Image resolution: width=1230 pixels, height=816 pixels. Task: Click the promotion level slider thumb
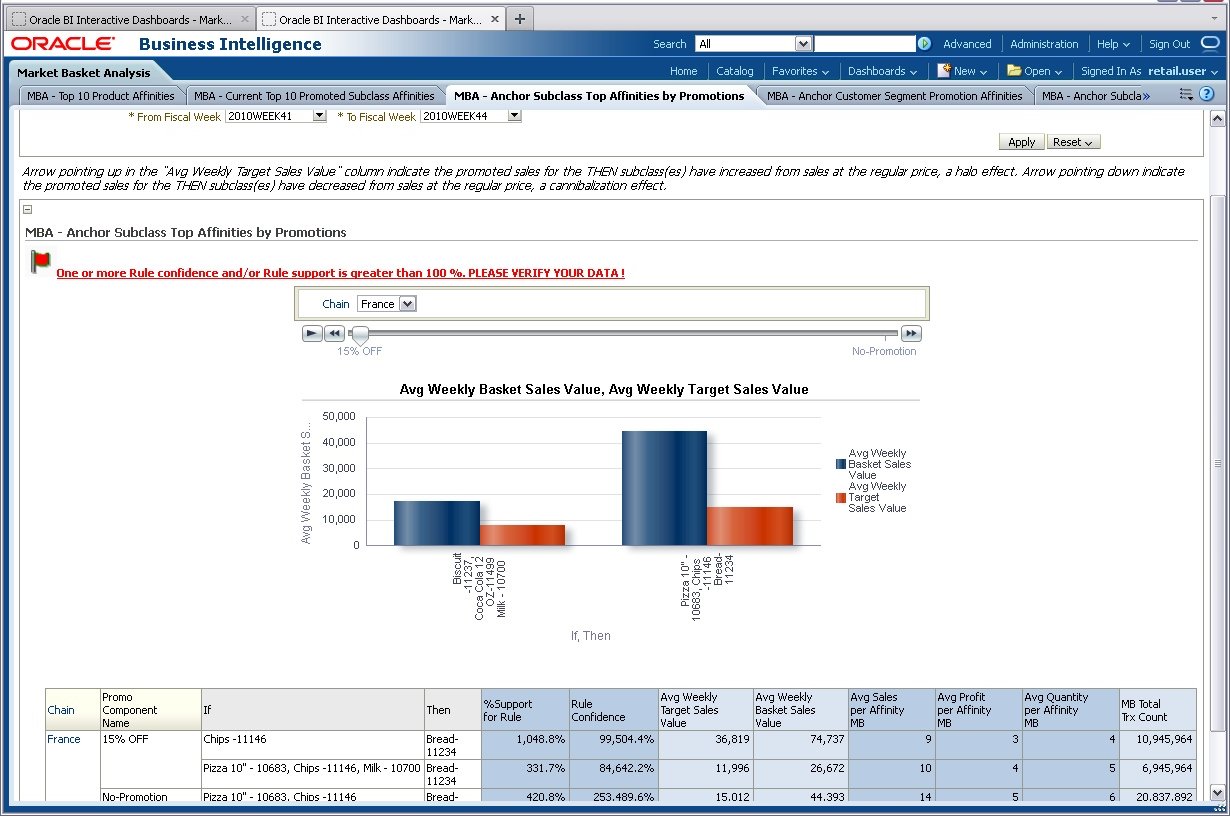[359, 334]
